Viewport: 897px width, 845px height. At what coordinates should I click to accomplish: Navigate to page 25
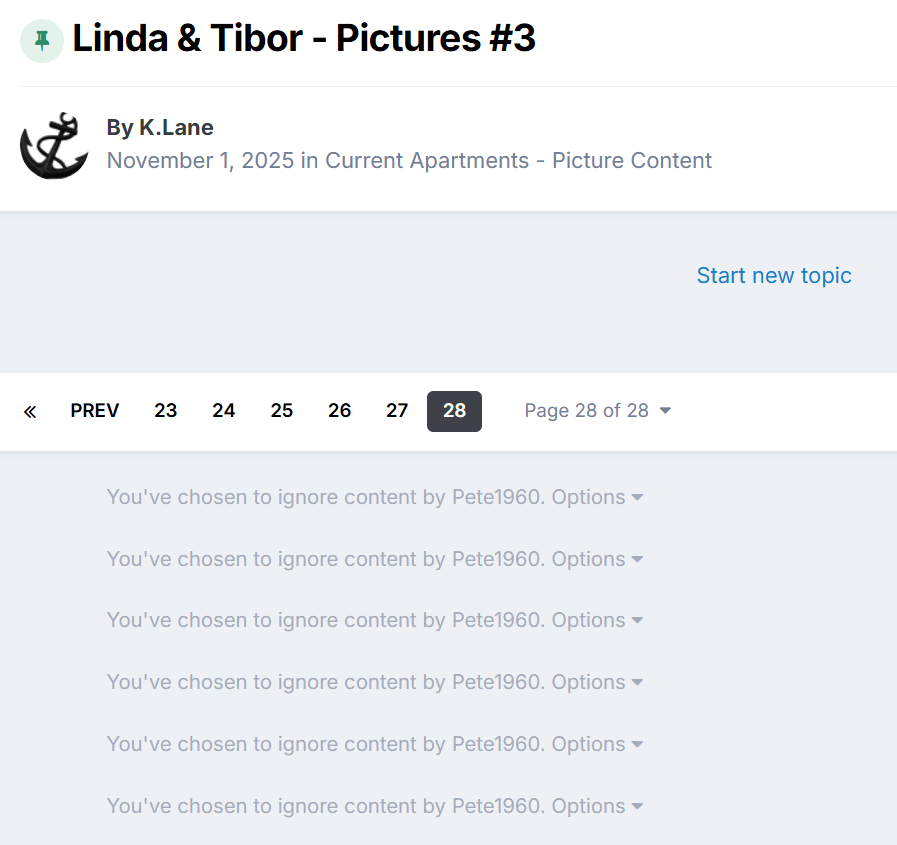click(282, 411)
